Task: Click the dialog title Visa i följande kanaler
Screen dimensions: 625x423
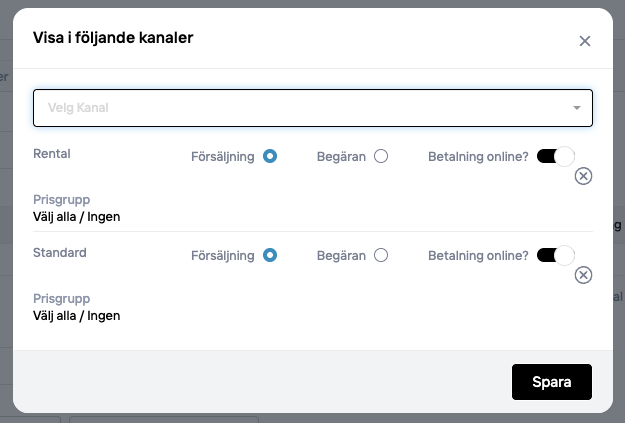Action: coord(113,38)
